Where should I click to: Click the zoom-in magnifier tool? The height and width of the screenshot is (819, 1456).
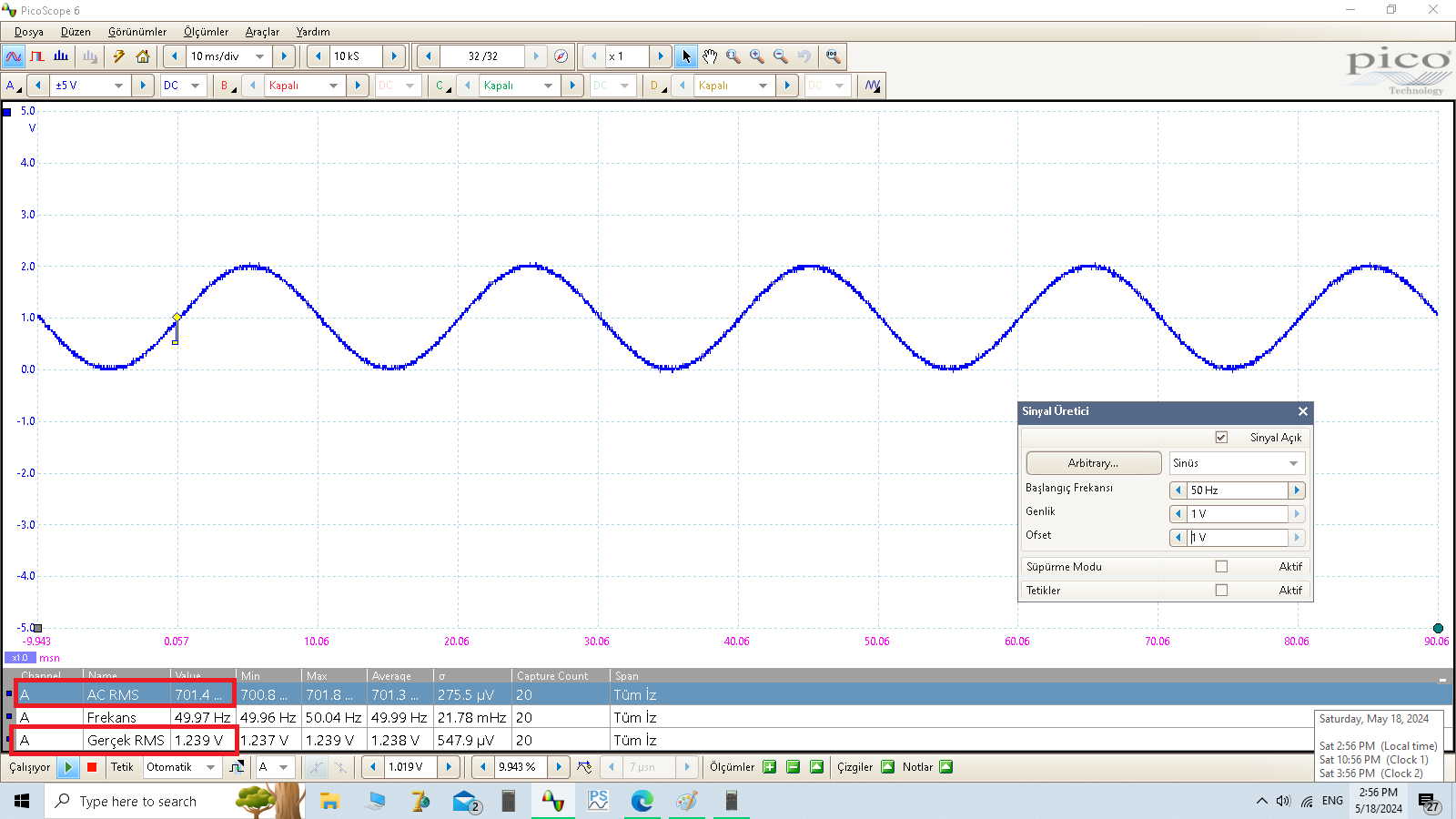tap(757, 56)
